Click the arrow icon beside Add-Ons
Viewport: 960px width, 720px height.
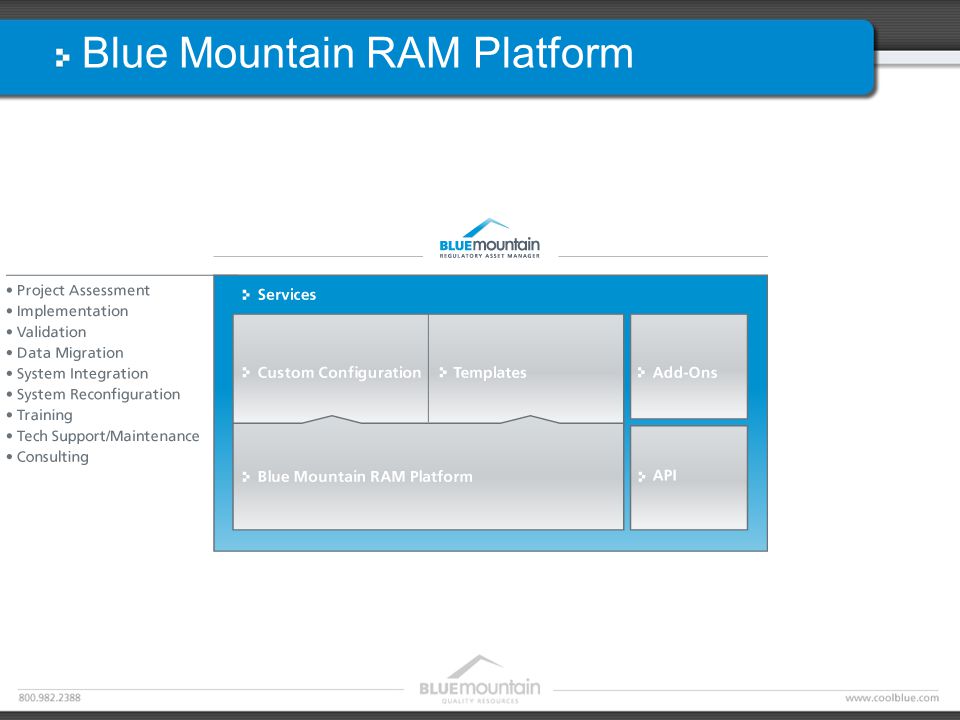point(642,372)
